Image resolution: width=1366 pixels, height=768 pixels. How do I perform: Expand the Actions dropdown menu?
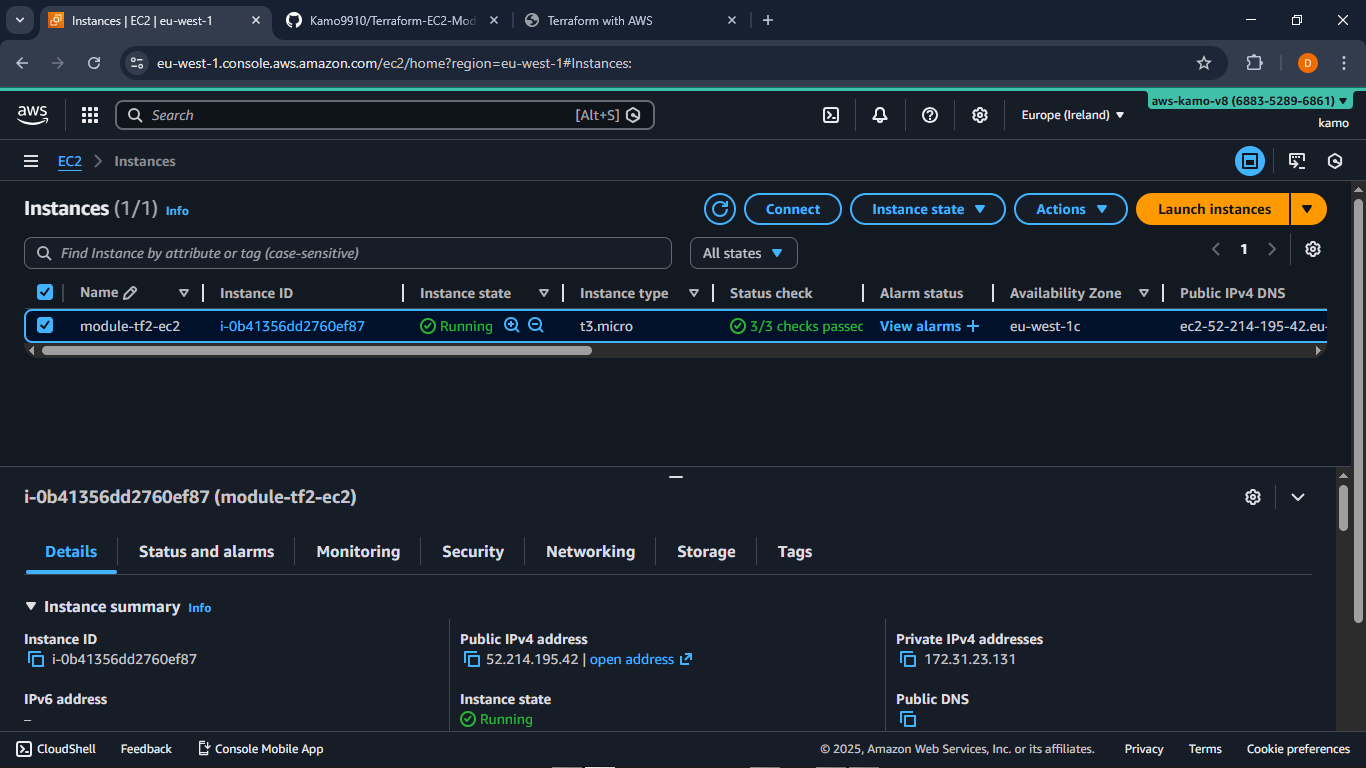coord(1073,209)
